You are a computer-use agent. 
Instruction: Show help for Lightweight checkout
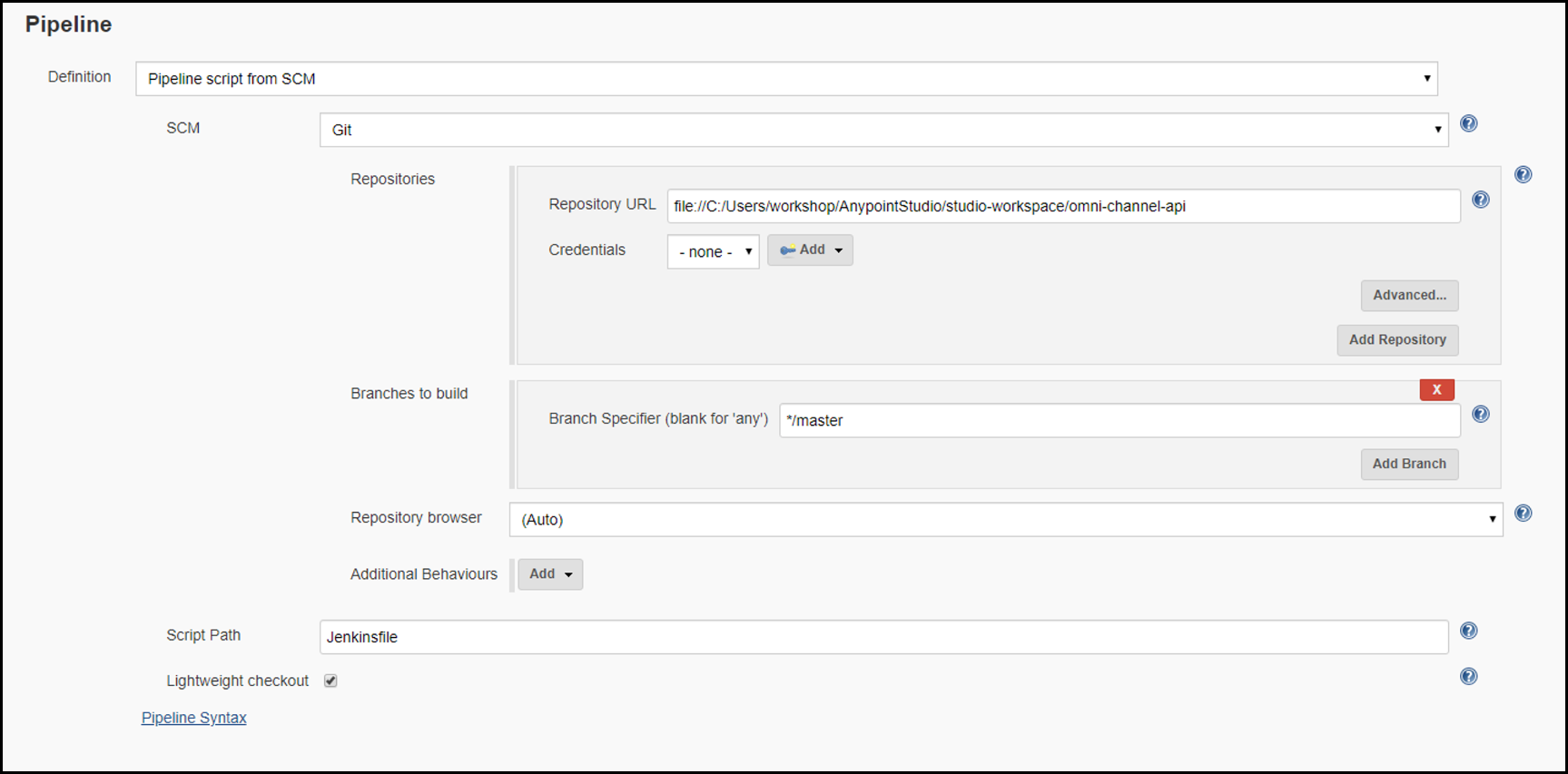1468,676
